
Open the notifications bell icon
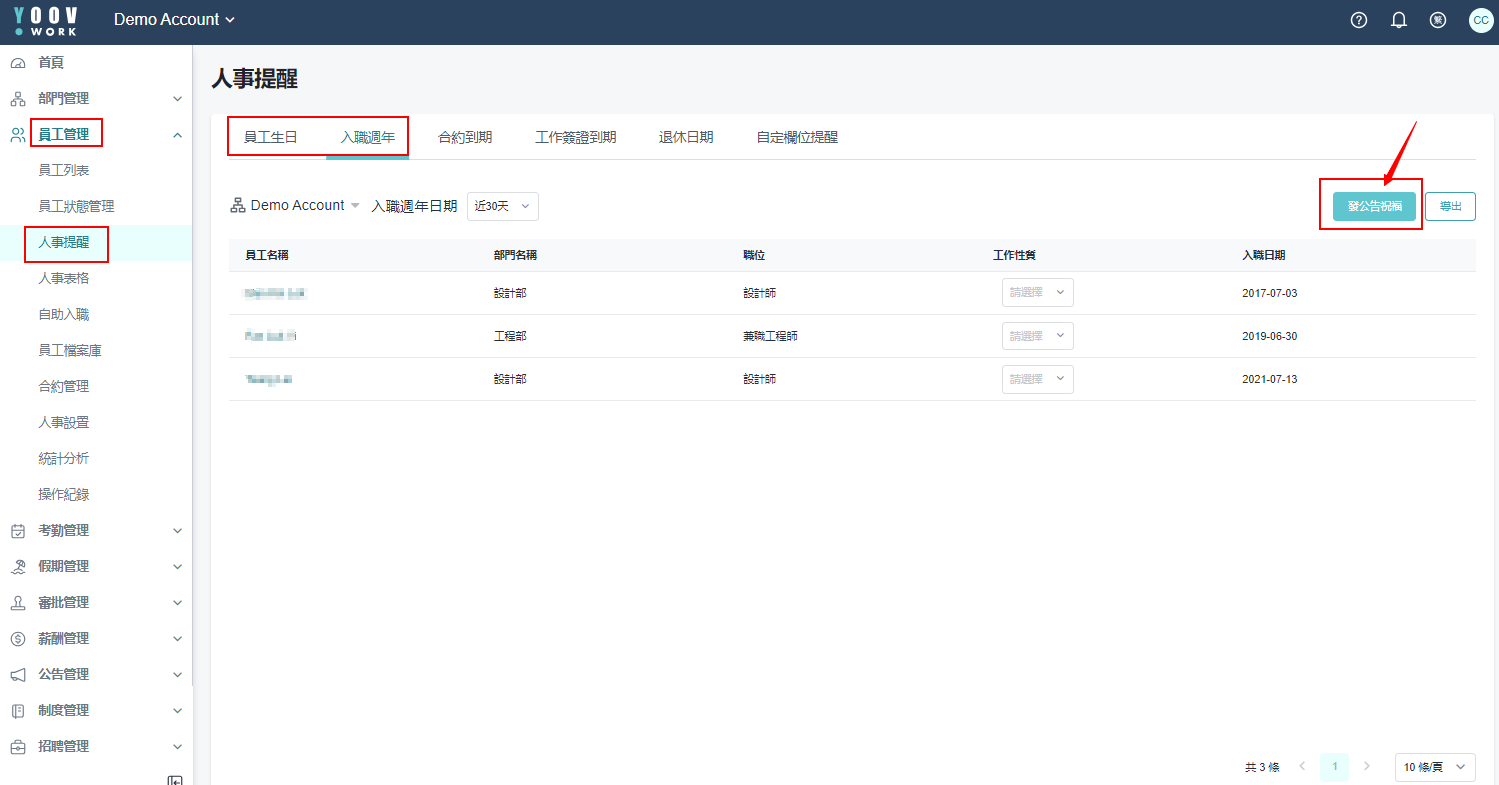[1399, 20]
